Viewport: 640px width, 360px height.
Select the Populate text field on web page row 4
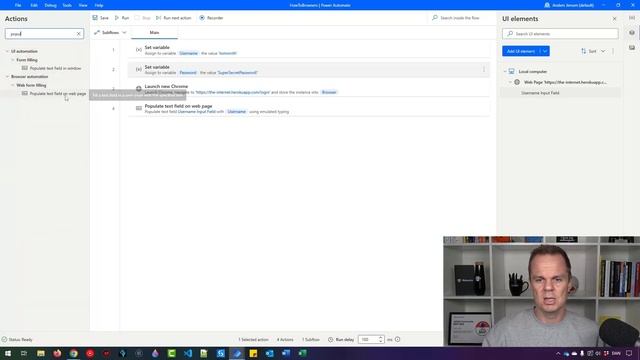(x=309, y=109)
